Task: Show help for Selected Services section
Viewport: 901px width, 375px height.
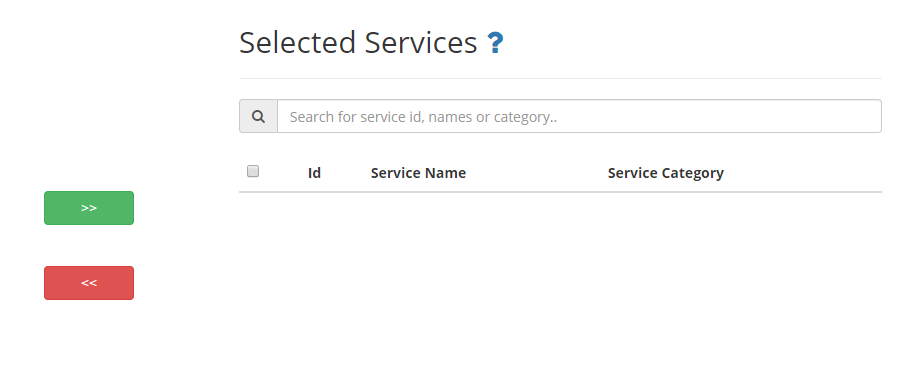Action: 495,43
